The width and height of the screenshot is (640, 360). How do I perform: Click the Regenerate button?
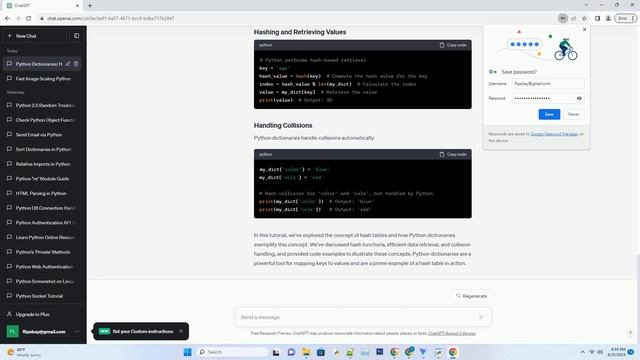pos(472,296)
